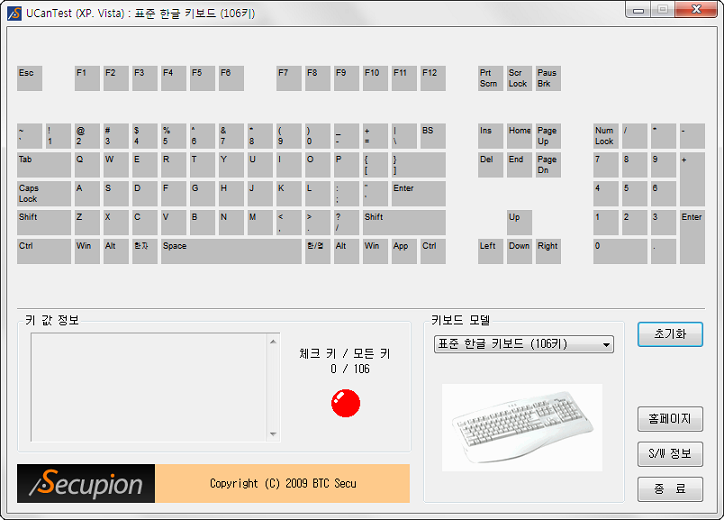Click the App key tile
Screen dimensions: 724x520
point(404,251)
